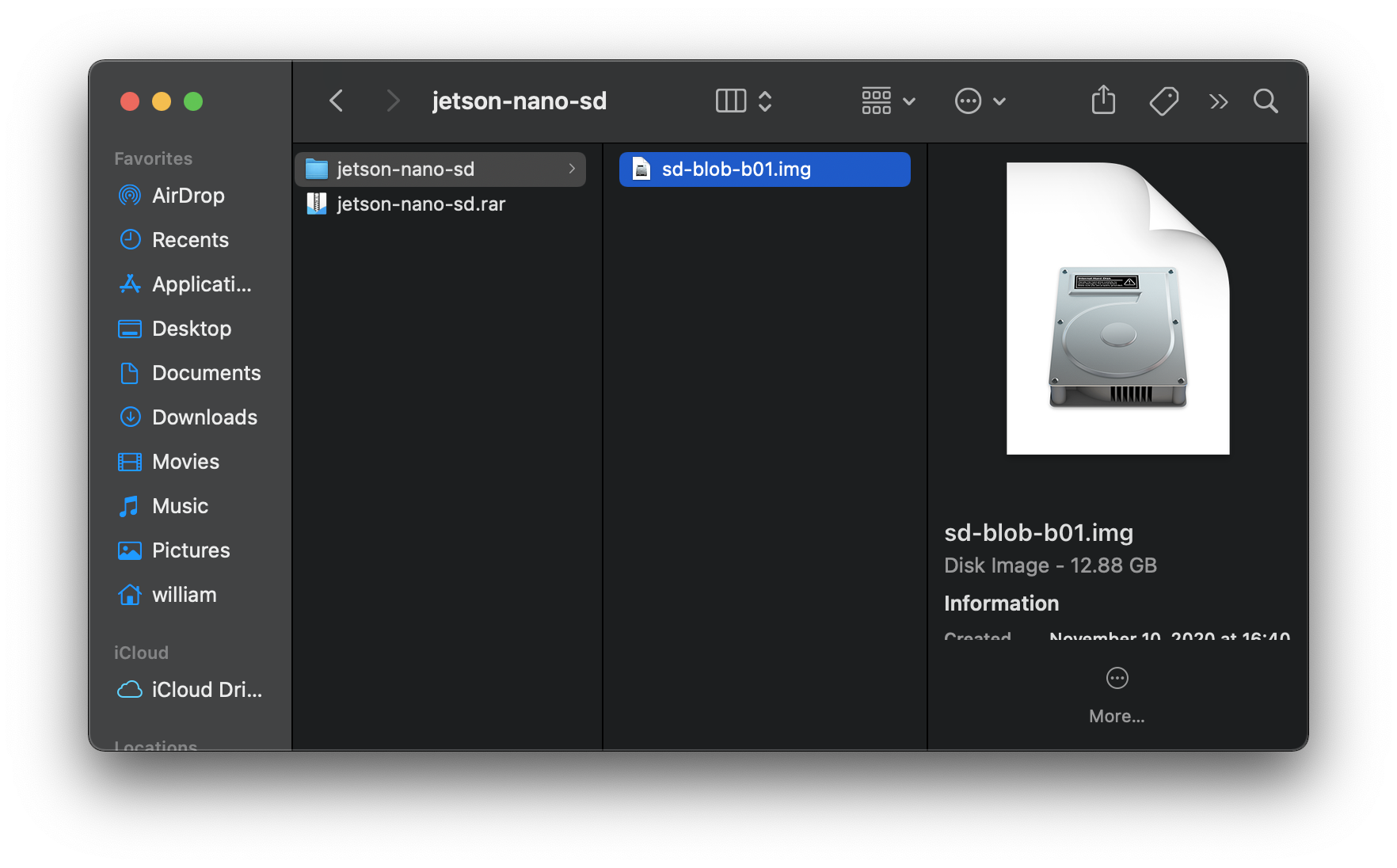This screenshot has width=1397, height=868.
Task: Toggle the column view switcher
Action: [x=743, y=101]
